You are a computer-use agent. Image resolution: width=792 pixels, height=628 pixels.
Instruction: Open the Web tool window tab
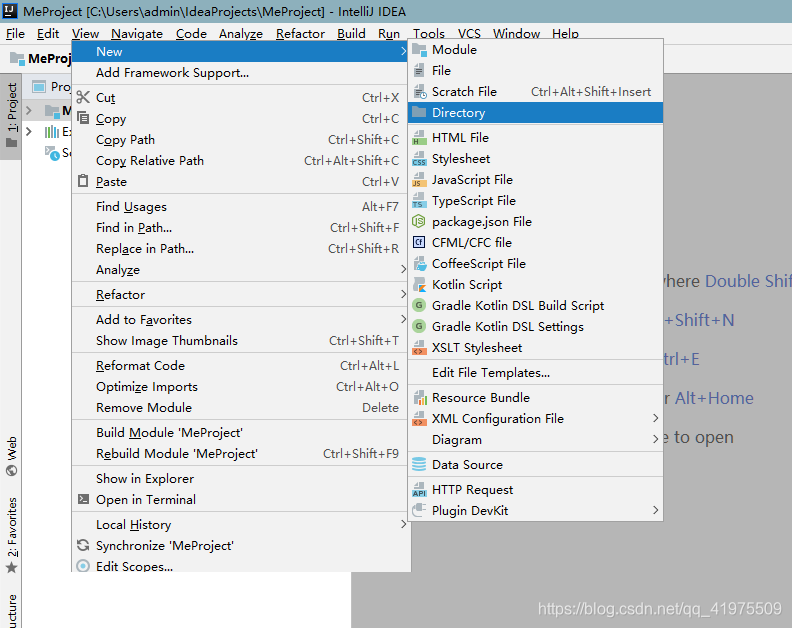tap(11, 456)
